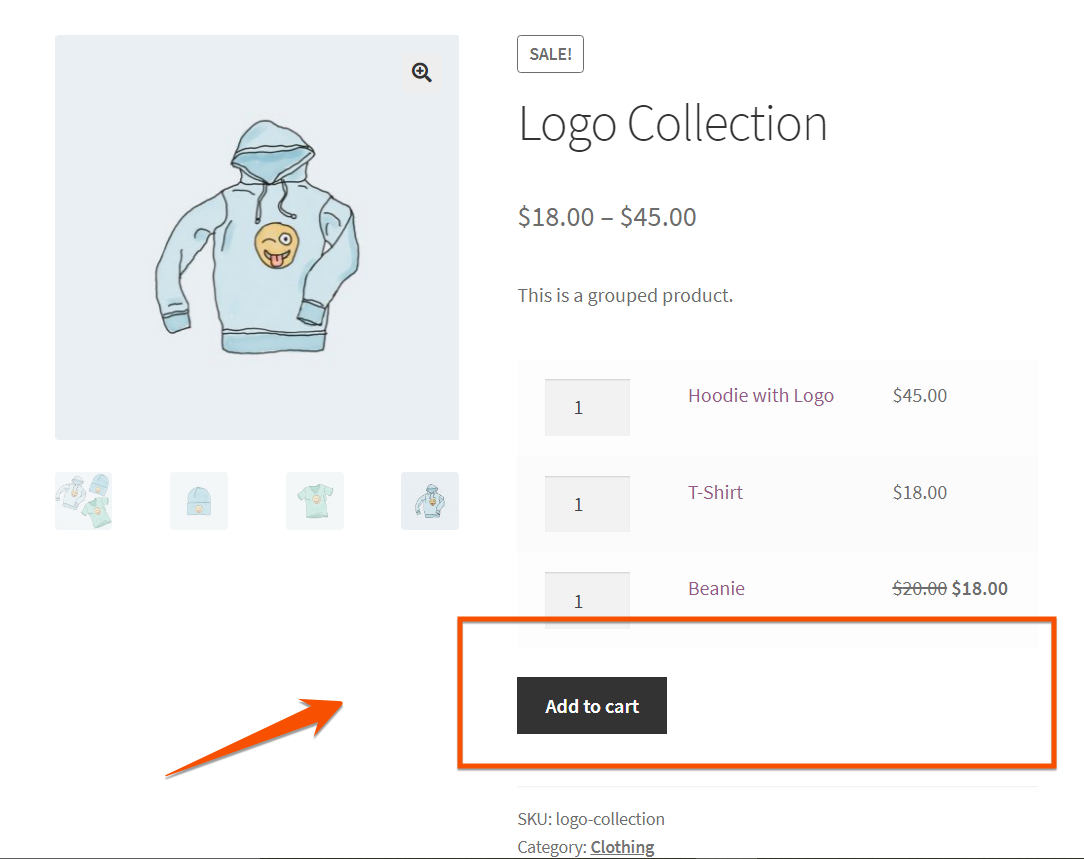Click the first logo collection thumbnail
The image size is (1084, 859).
coord(83,500)
